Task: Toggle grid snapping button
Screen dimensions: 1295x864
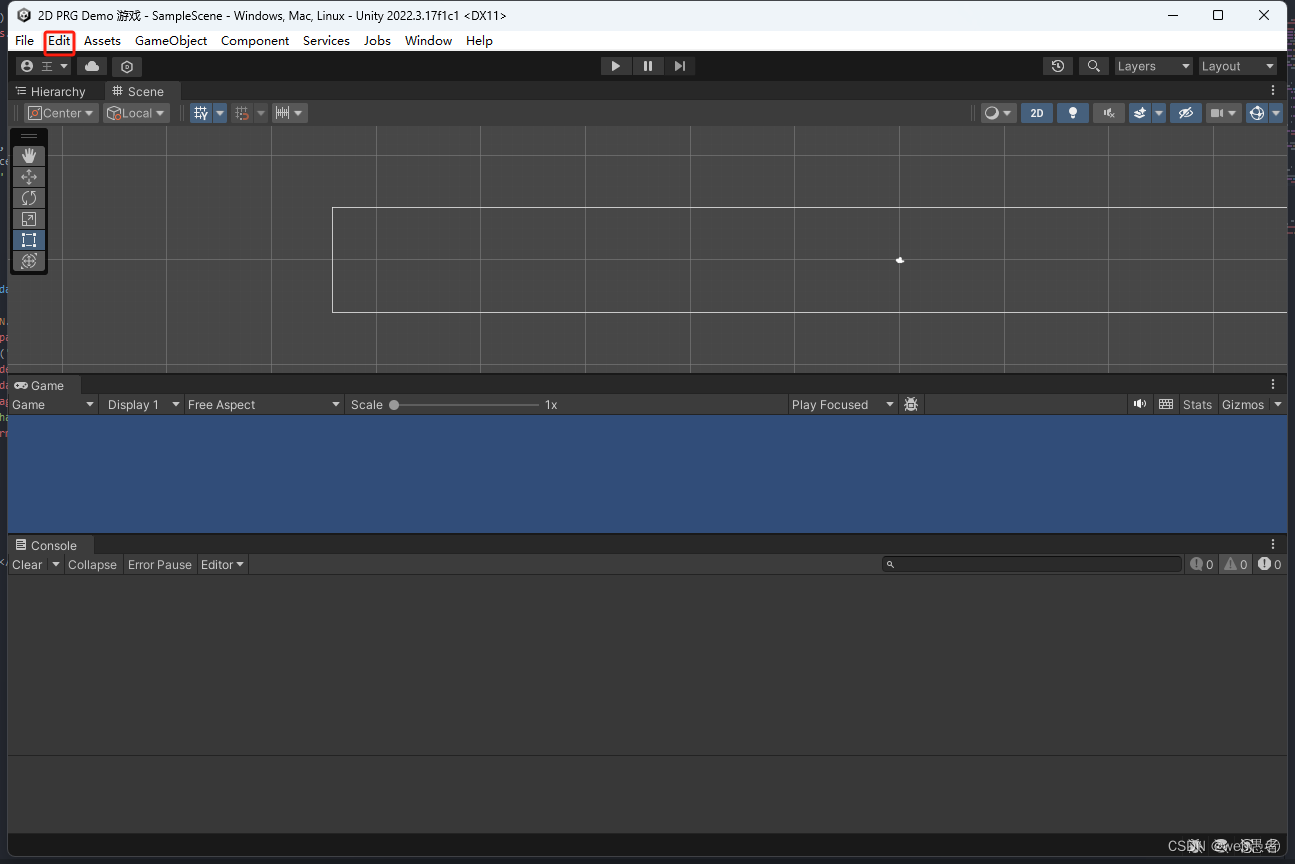Action: 242,113
